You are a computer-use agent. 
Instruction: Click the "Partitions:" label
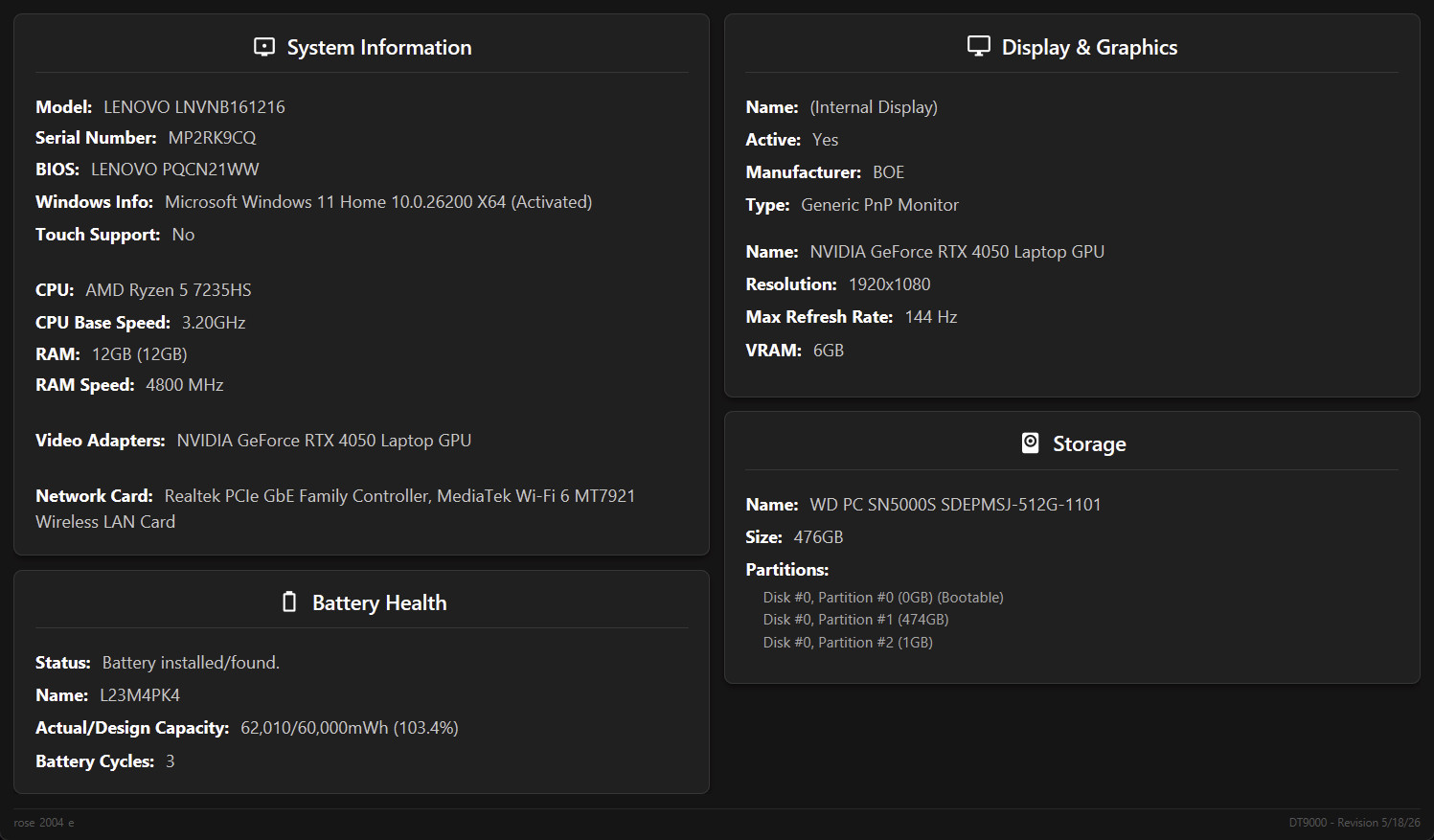(x=787, y=570)
